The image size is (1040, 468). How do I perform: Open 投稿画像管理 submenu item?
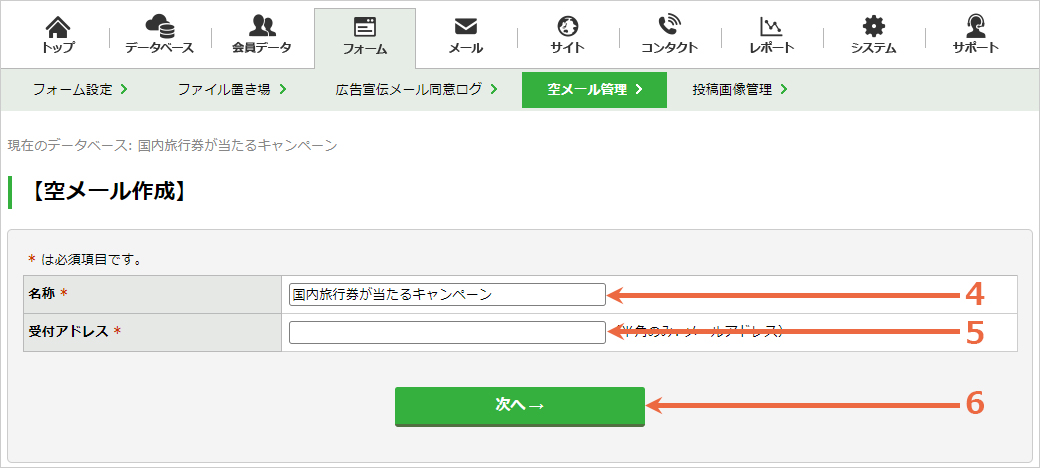[740, 89]
